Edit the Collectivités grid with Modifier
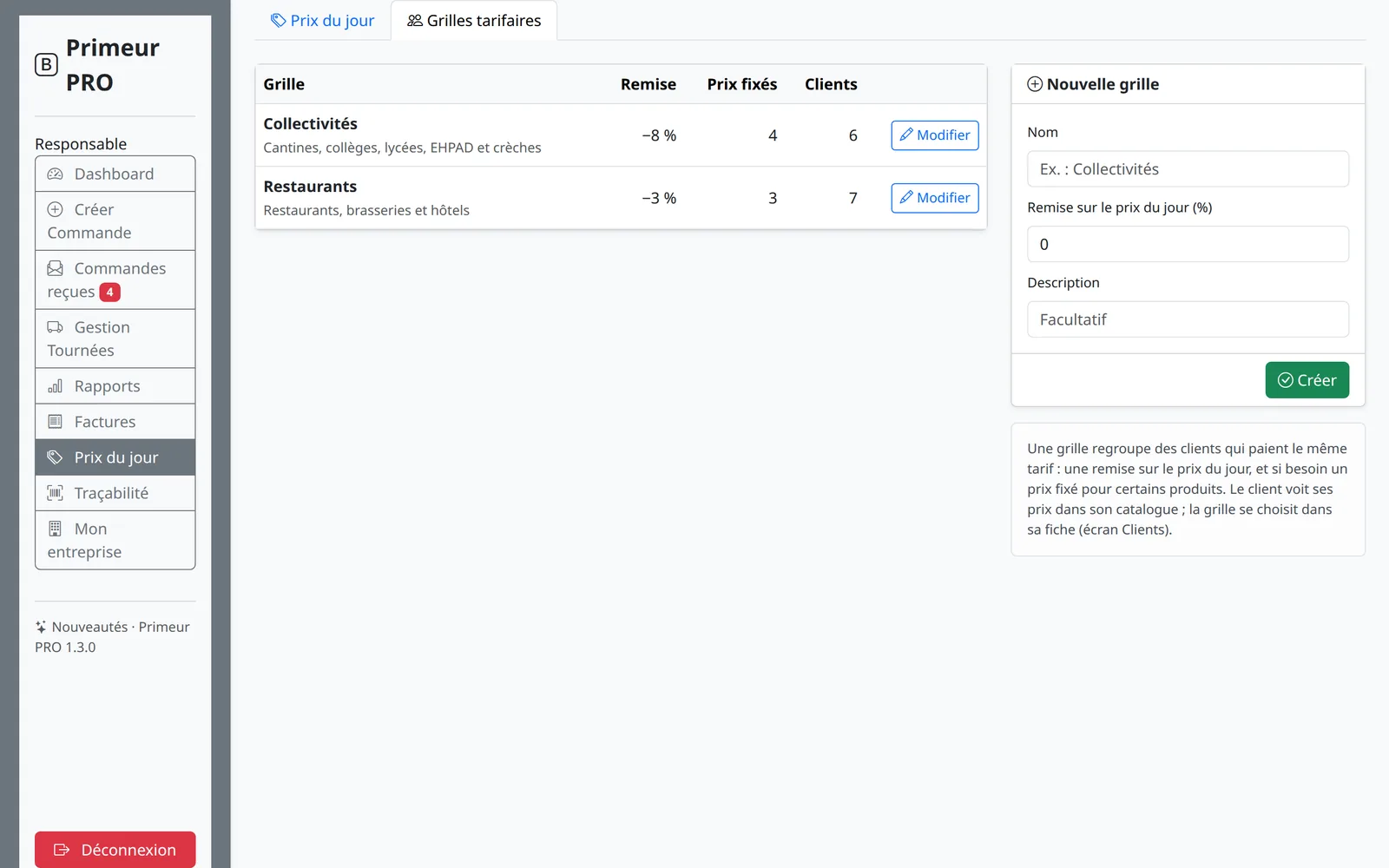The width and height of the screenshot is (1389, 868). point(935,135)
